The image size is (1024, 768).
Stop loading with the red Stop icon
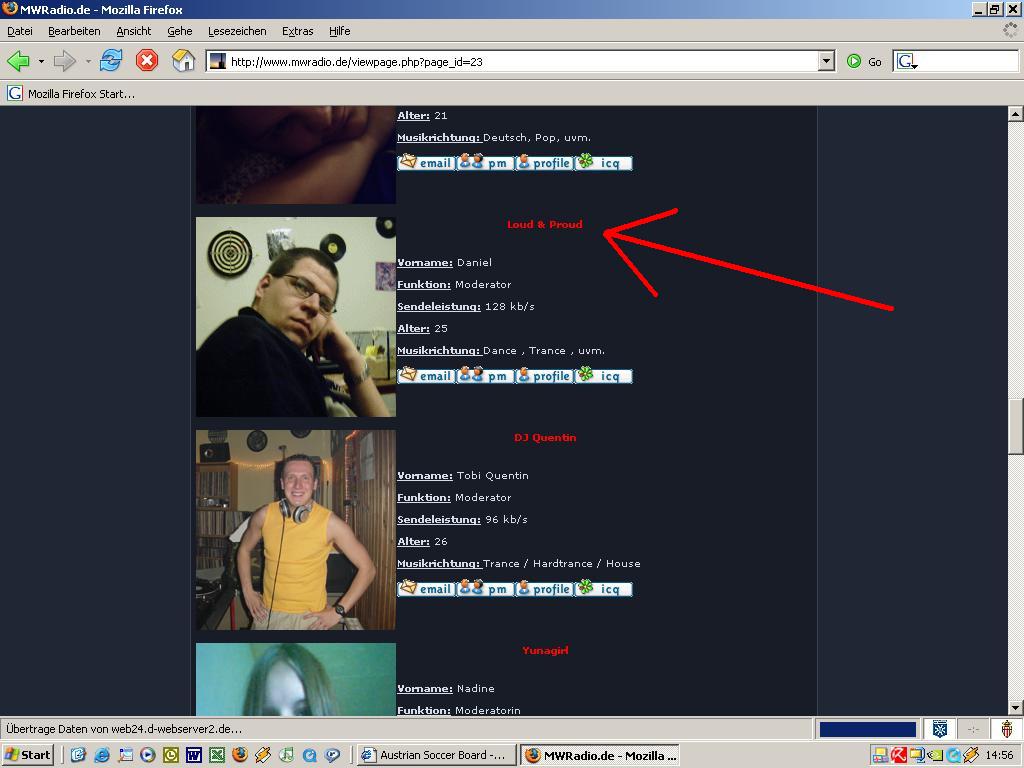coord(147,61)
